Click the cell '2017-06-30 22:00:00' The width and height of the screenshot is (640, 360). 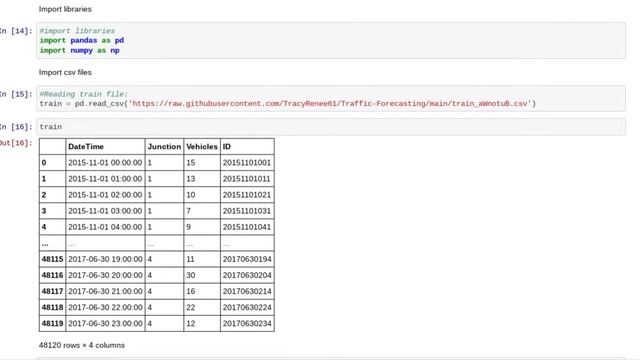(105, 307)
